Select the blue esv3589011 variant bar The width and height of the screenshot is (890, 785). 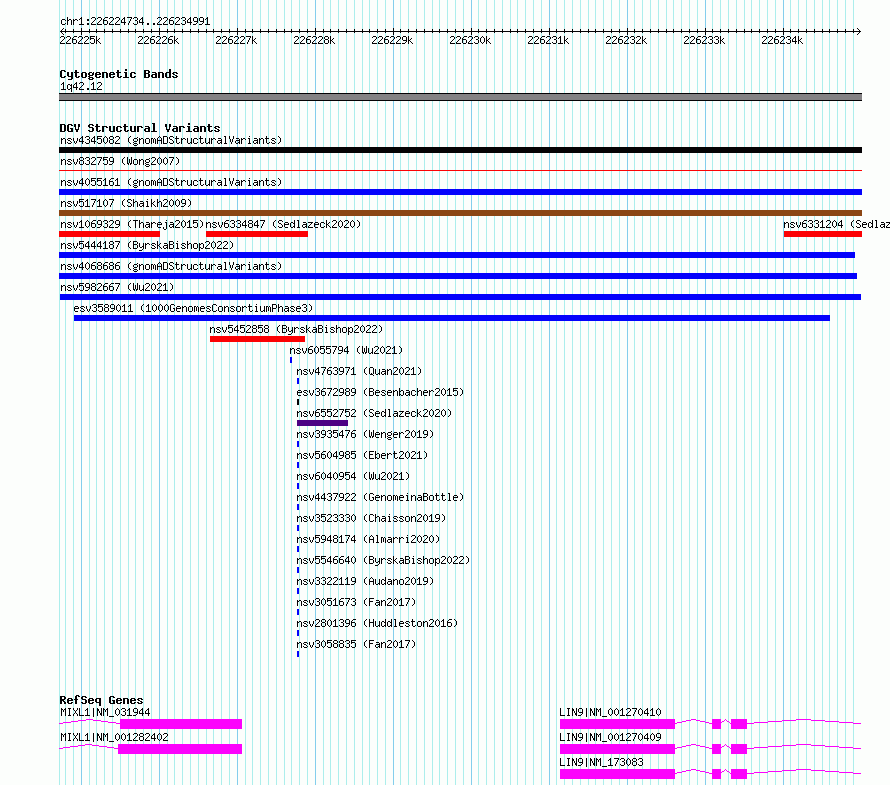[x=452, y=318]
